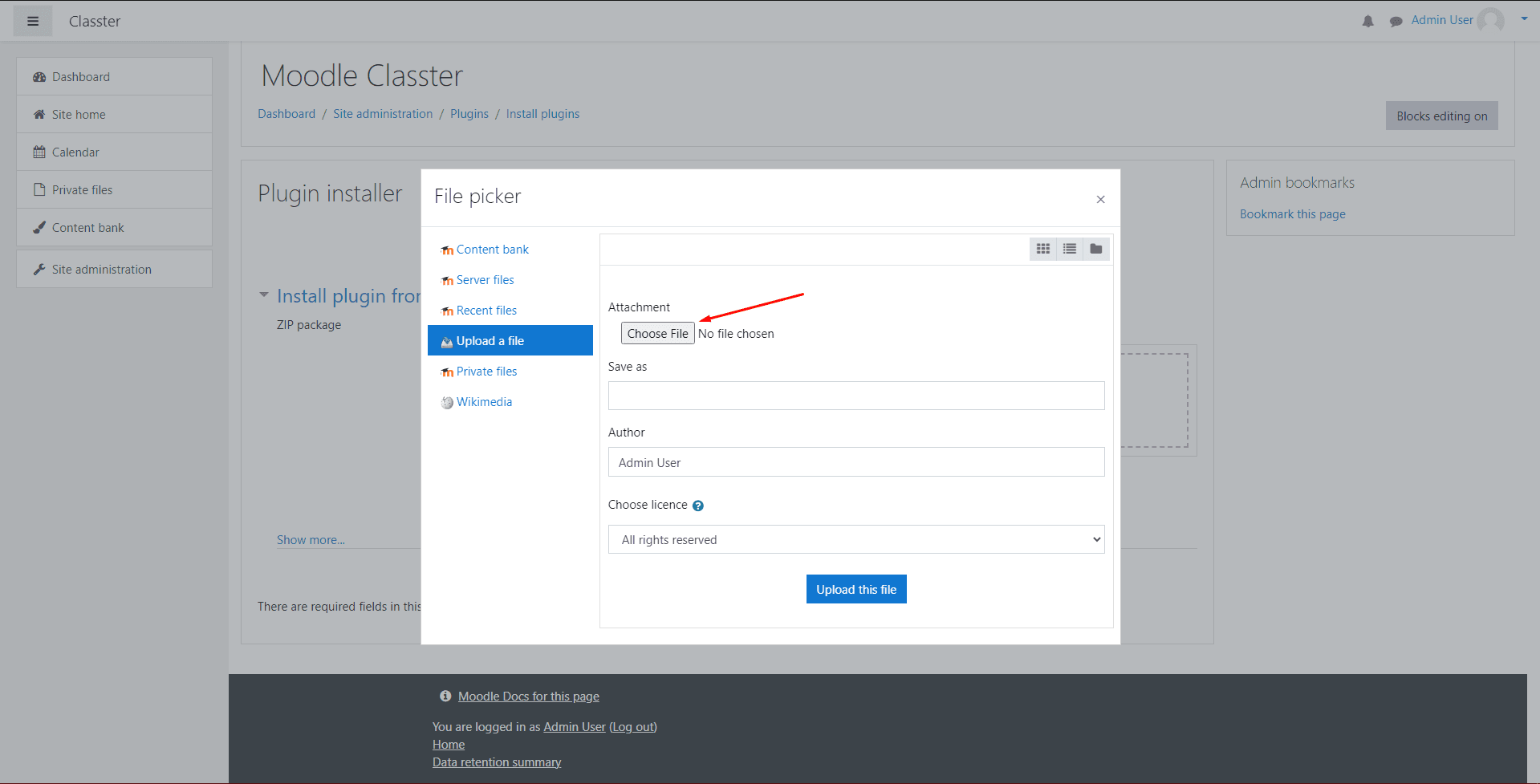Screen dimensions: 1540x784
Task: Click Bookmark this page link
Action: click(x=1292, y=214)
